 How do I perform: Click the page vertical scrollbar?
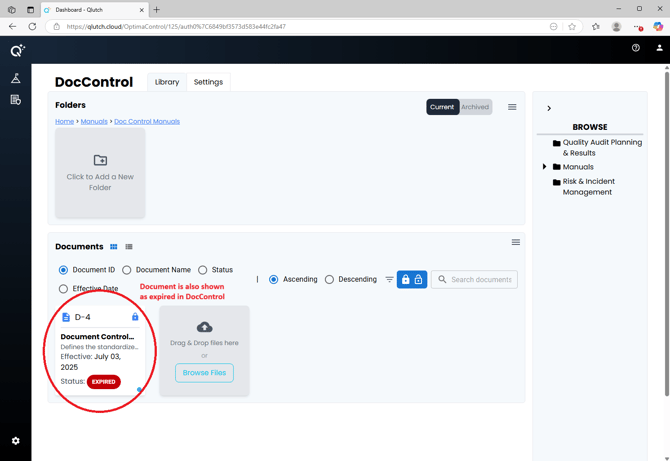point(667,234)
